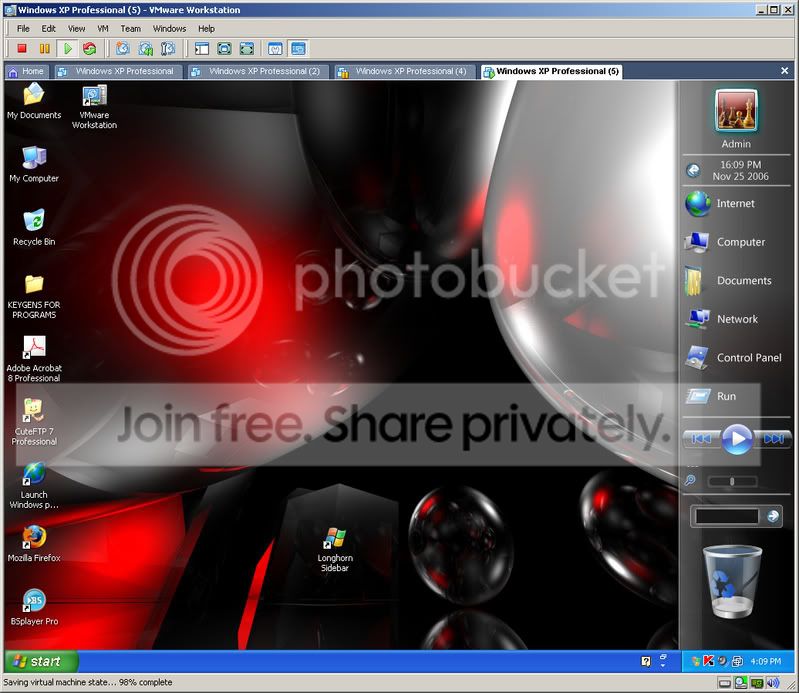This screenshot has height=693, width=799.
Task: Switch to Windows XP Professional (4) tab
Action: coord(405,71)
